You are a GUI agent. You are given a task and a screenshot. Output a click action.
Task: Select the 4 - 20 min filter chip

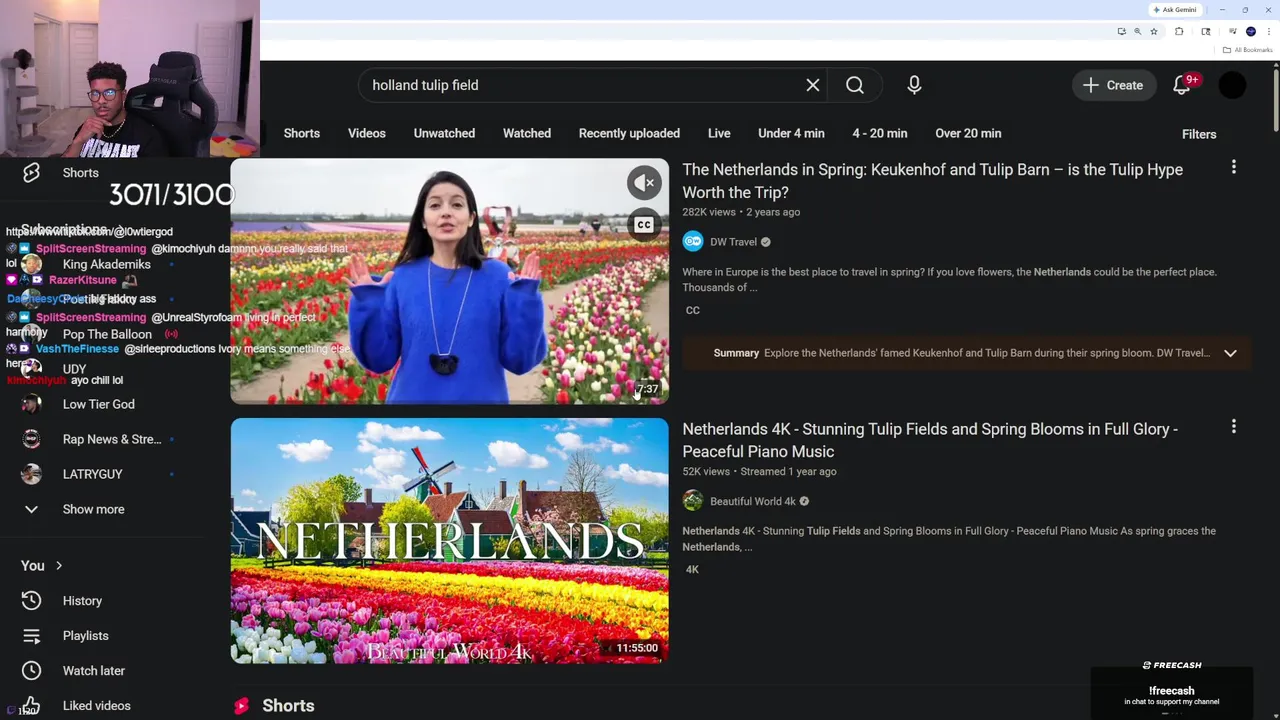(x=880, y=133)
